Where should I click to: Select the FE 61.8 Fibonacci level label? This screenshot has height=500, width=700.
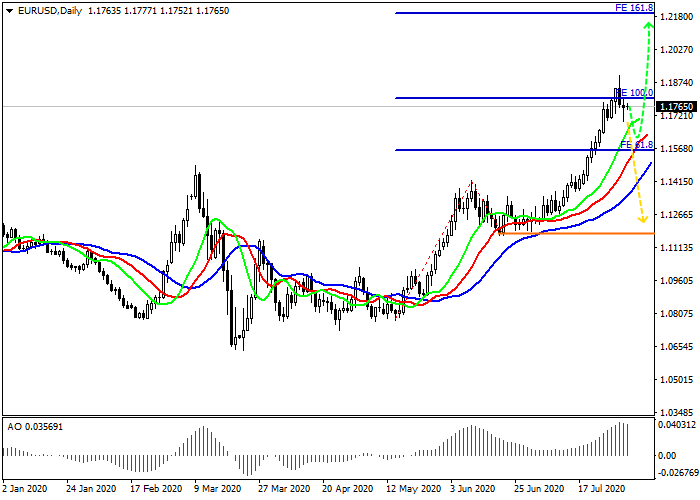point(636,145)
